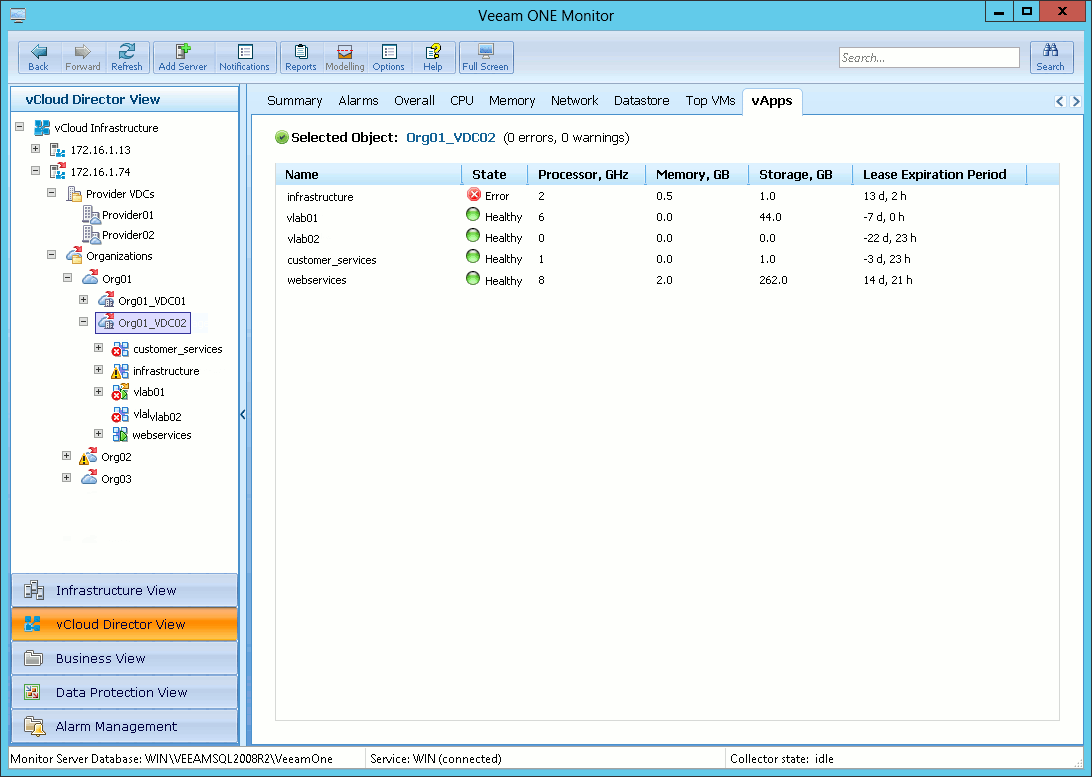The image size is (1092, 777).
Task: Click Healthy status icon for vlab01
Action: 473,215
